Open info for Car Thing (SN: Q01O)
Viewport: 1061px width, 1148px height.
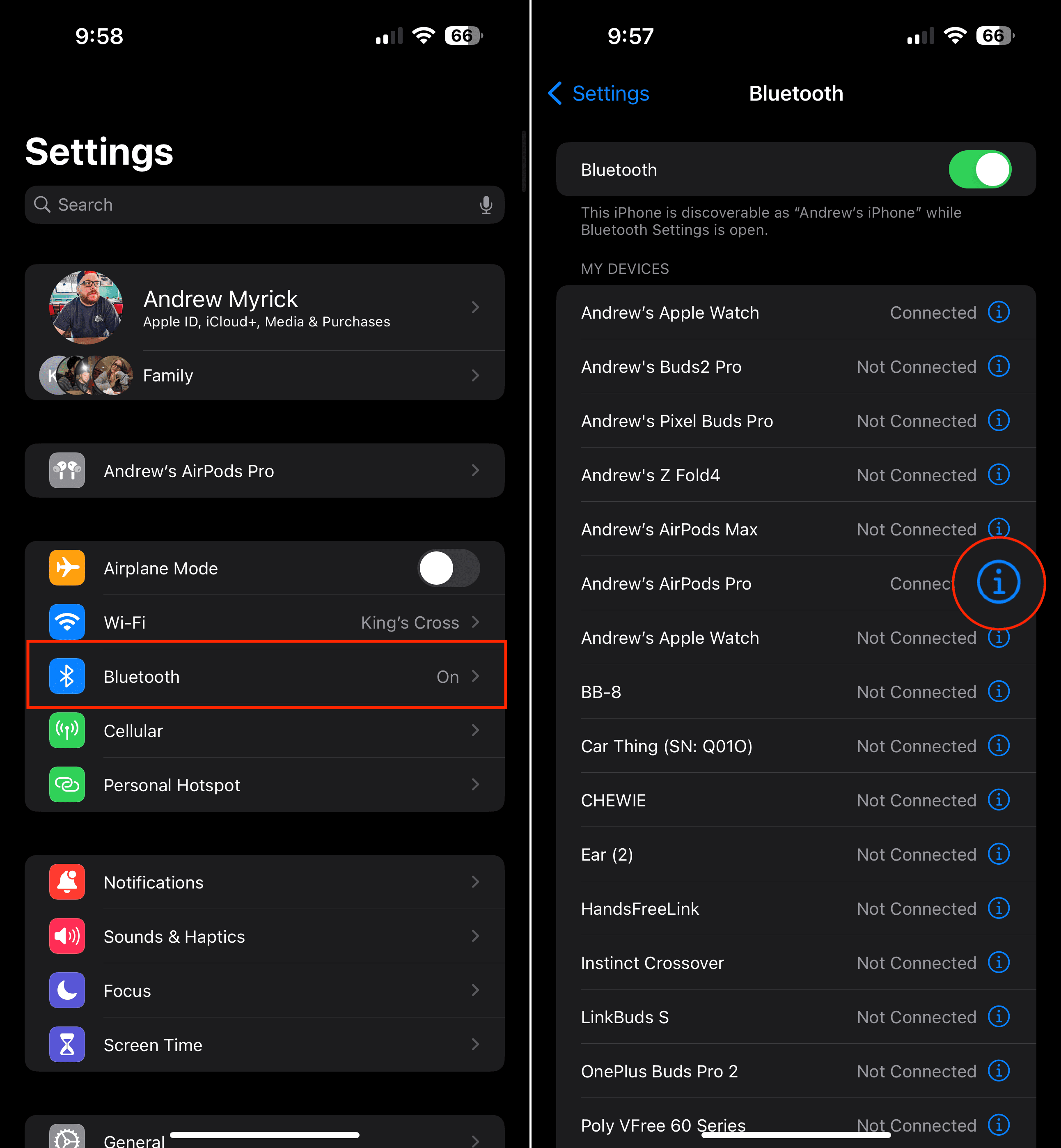pos(999,746)
